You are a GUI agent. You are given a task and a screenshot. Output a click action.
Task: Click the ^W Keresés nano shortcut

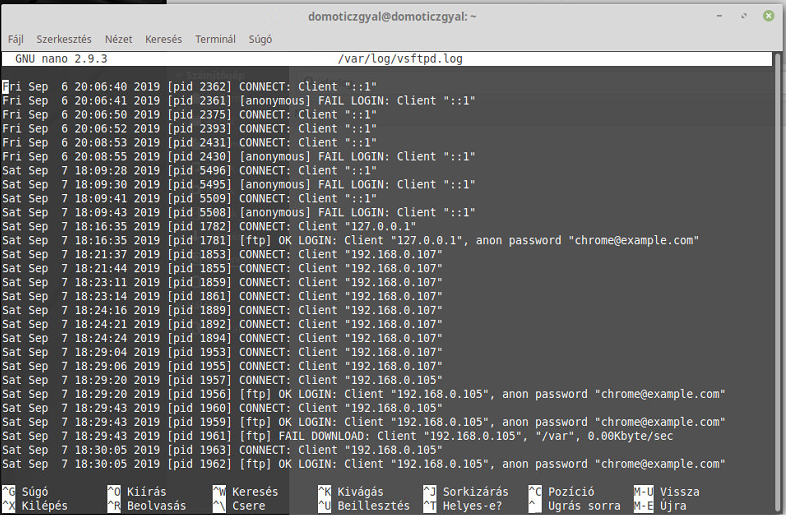(x=245, y=492)
